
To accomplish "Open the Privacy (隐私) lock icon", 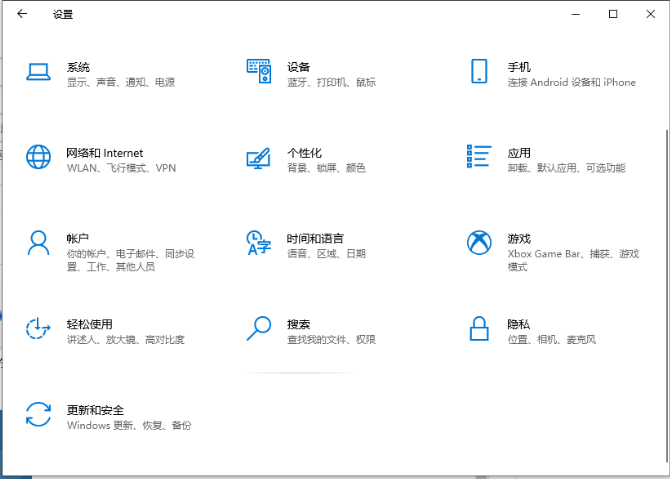I will point(479,329).
